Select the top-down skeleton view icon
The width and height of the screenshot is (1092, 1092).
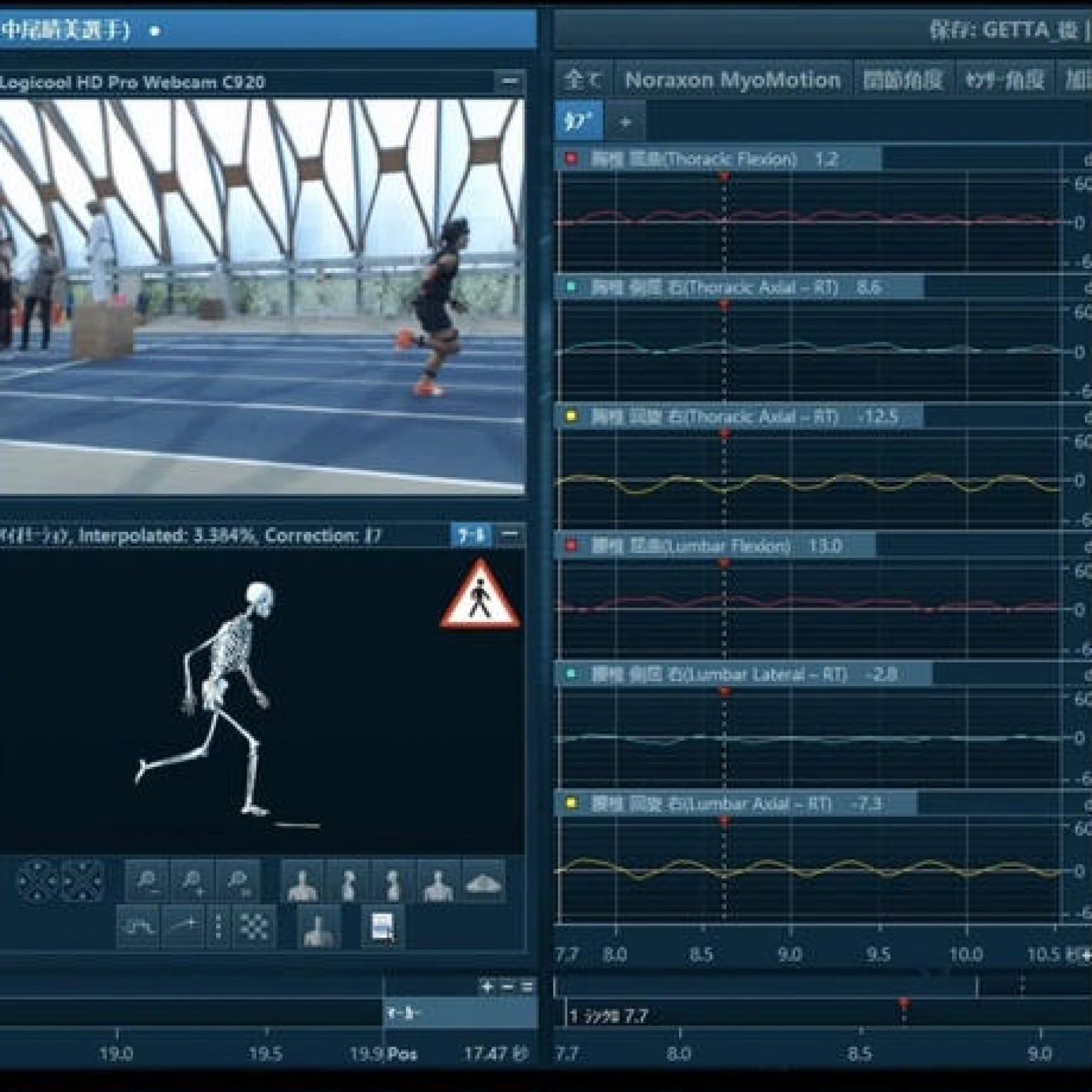point(484,881)
